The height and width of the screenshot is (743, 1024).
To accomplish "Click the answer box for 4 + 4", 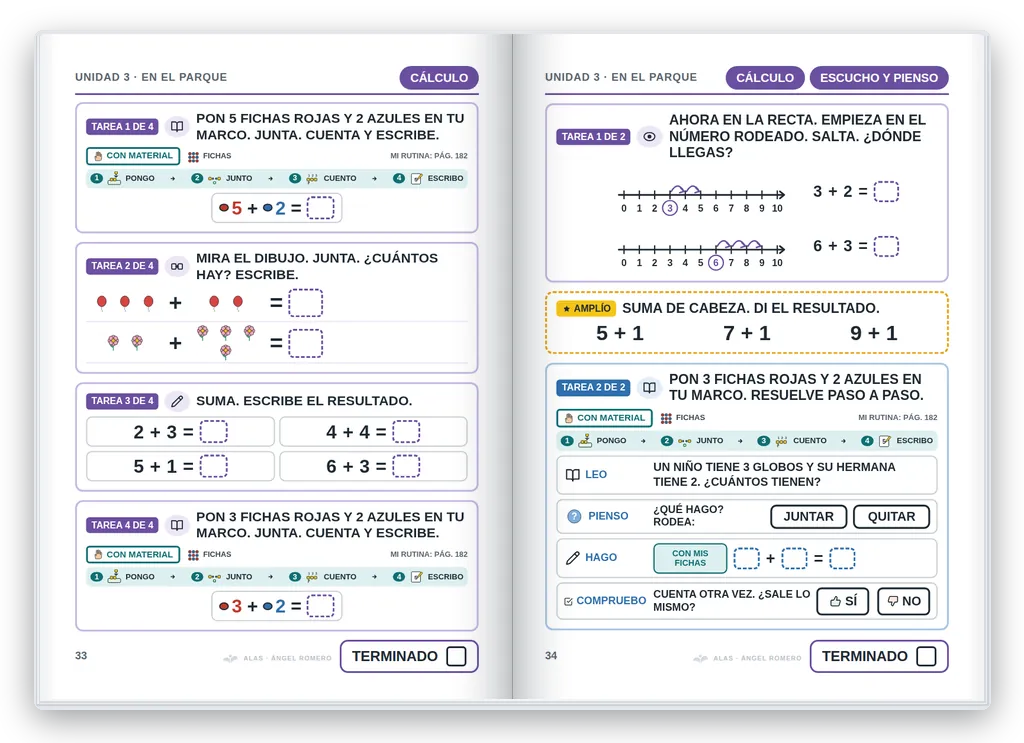I will pyautogui.click(x=406, y=432).
